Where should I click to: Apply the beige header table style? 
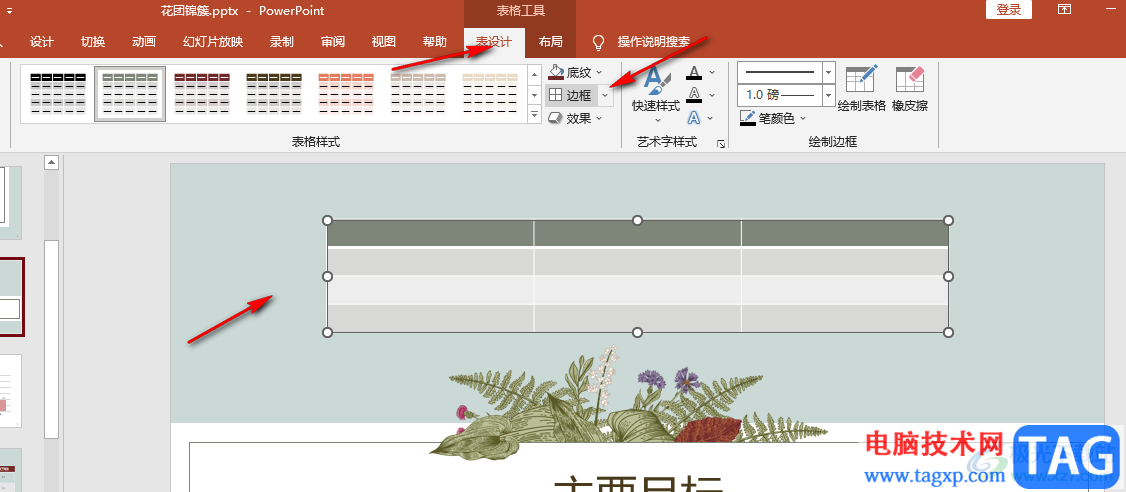(490, 93)
